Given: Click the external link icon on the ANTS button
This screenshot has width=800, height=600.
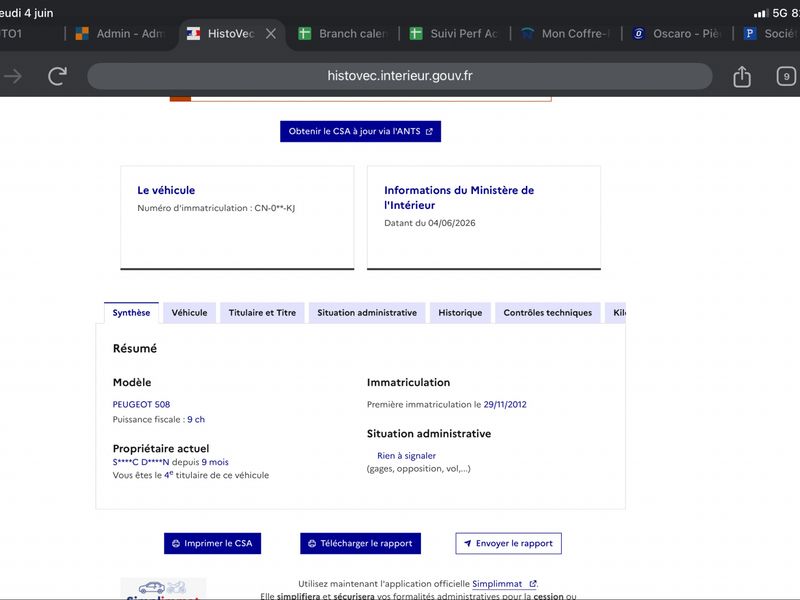Looking at the screenshot, I should [429, 132].
